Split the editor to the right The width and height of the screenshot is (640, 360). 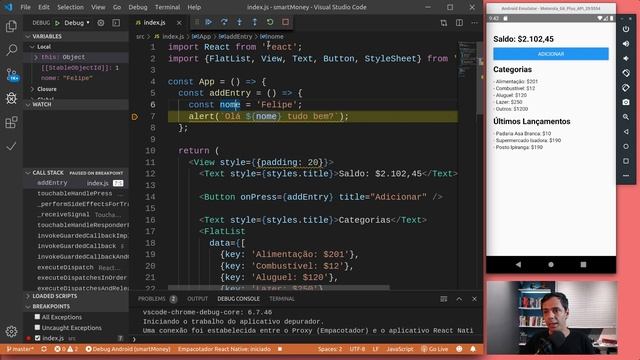click(x=459, y=23)
